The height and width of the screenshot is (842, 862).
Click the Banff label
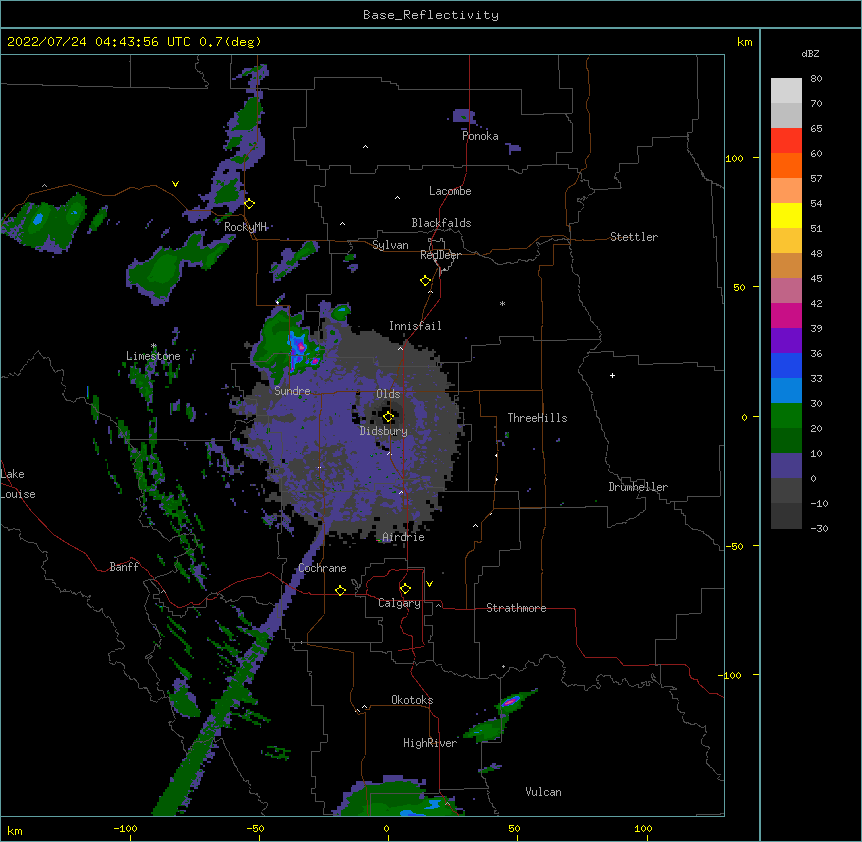pos(124,567)
